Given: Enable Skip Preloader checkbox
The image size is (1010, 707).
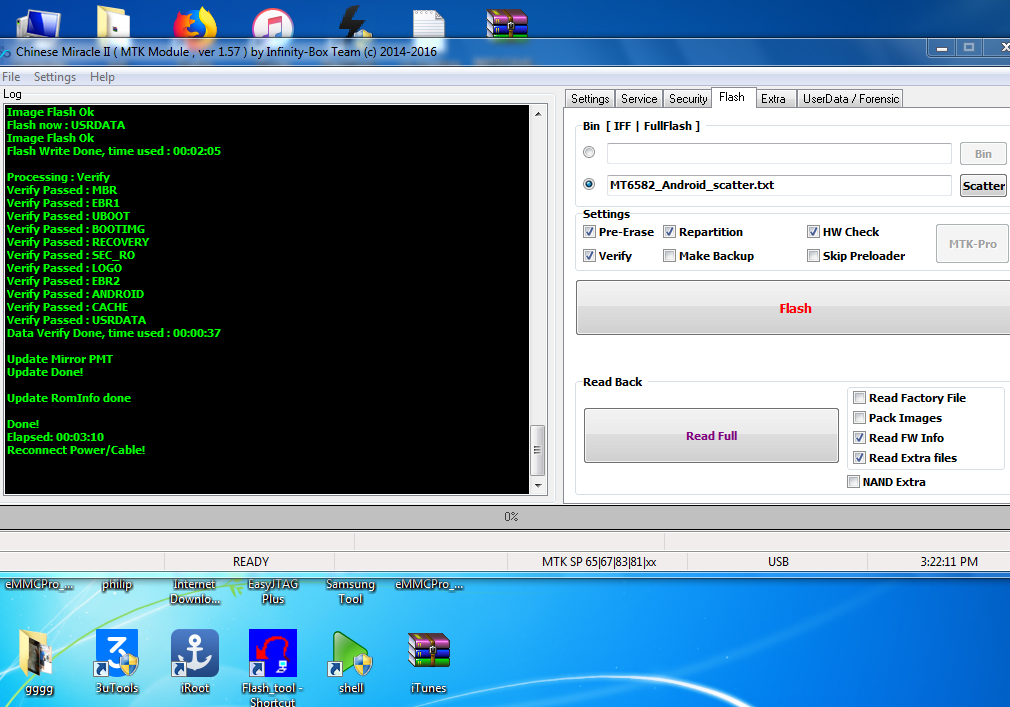Looking at the screenshot, I should [813, 256].
